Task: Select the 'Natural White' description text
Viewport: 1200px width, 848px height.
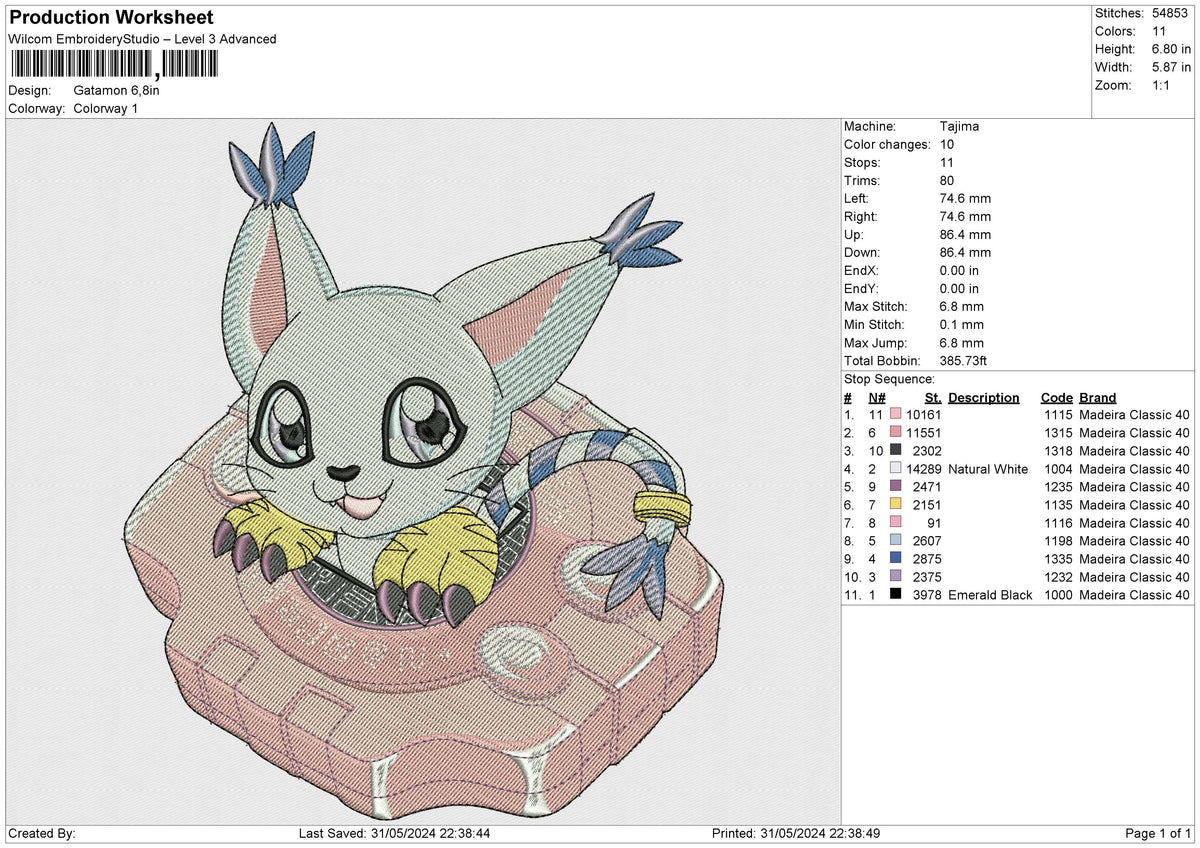Action: [988, 469]
